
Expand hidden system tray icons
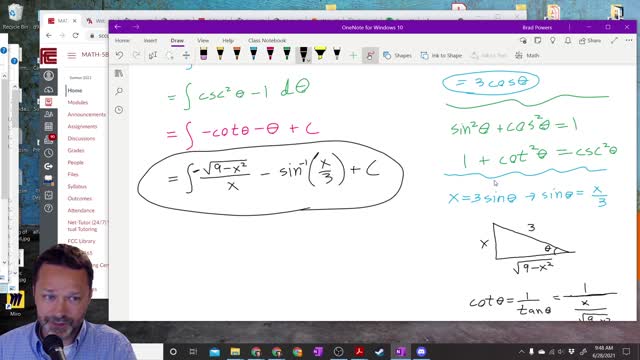(521, 351)
